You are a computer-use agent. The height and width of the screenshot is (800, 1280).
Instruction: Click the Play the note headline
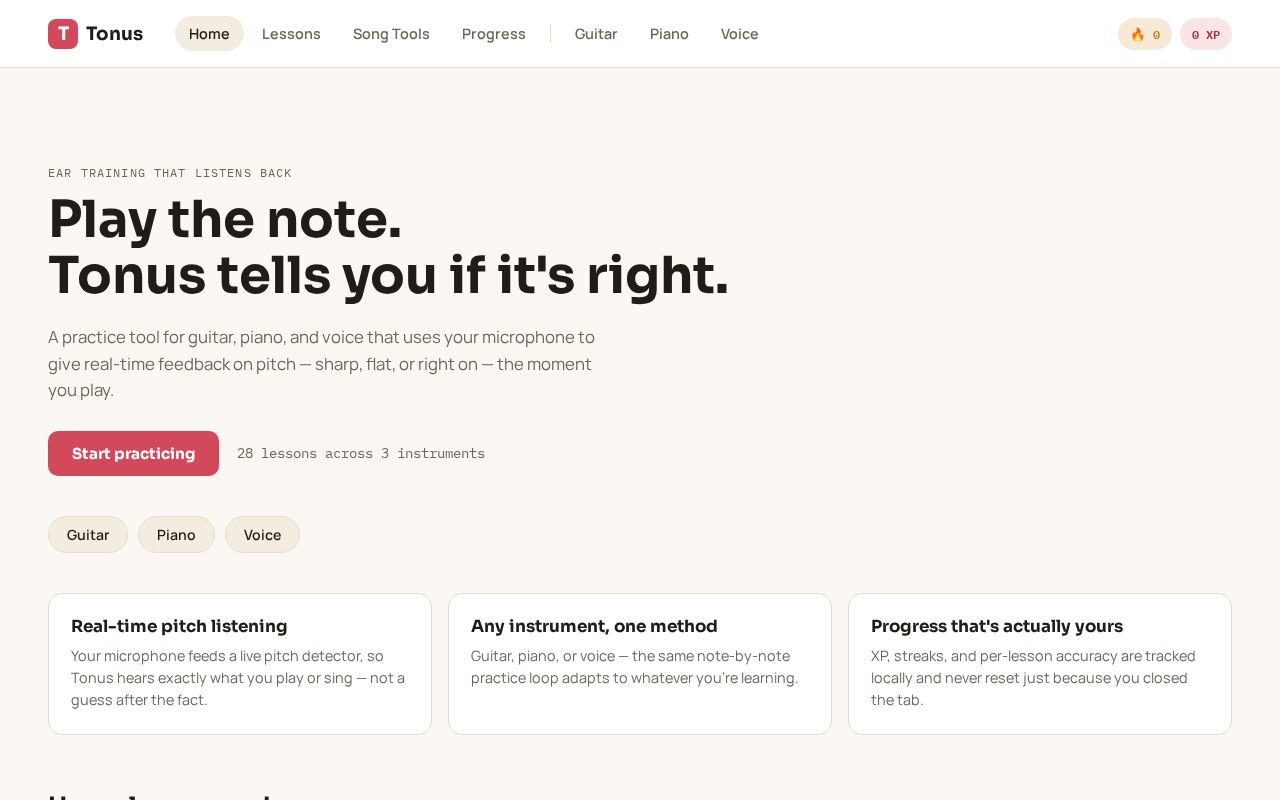[x=225, y=219]
